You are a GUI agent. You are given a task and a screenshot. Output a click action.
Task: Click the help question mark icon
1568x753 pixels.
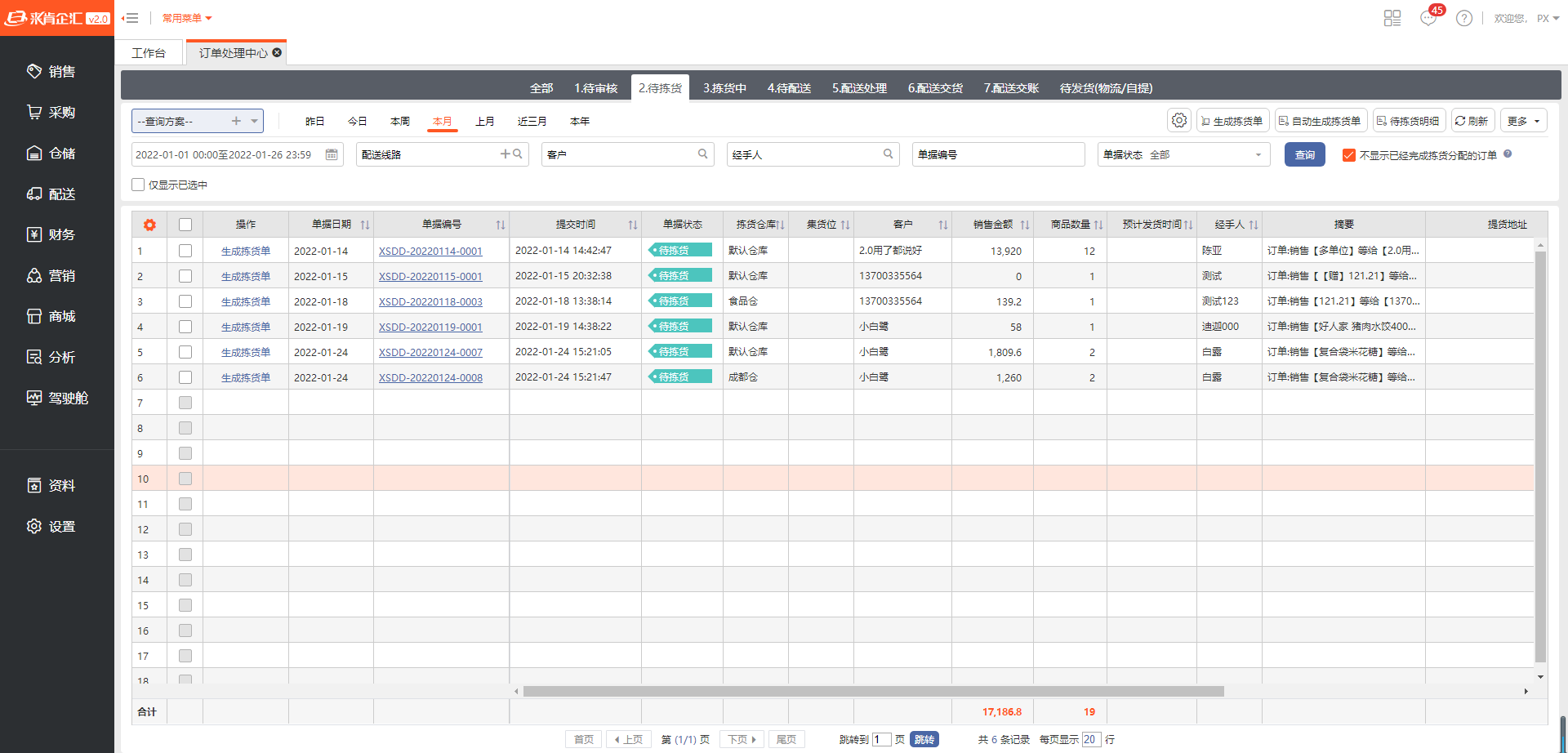point(1464,18)
